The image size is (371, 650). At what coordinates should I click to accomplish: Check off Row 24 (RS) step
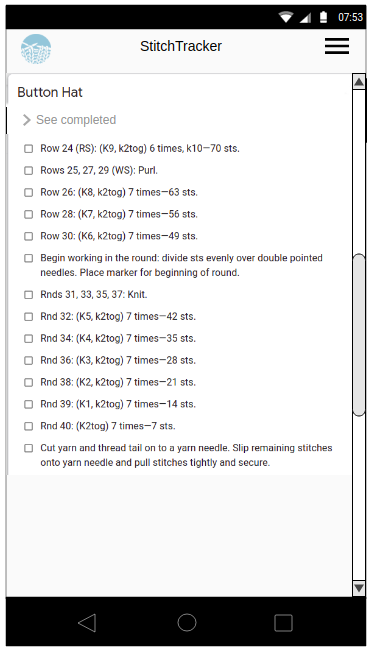click(x=28, y=148)
